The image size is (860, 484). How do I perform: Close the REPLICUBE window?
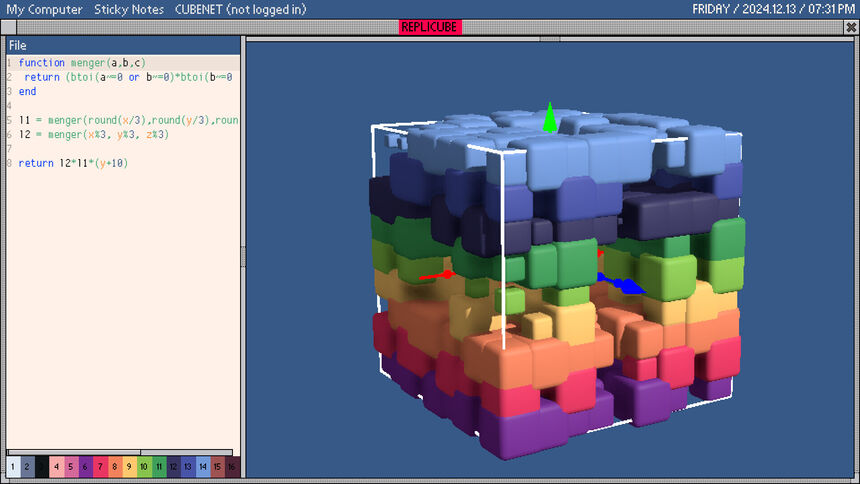pyautogui.click(x=851, y=28)
